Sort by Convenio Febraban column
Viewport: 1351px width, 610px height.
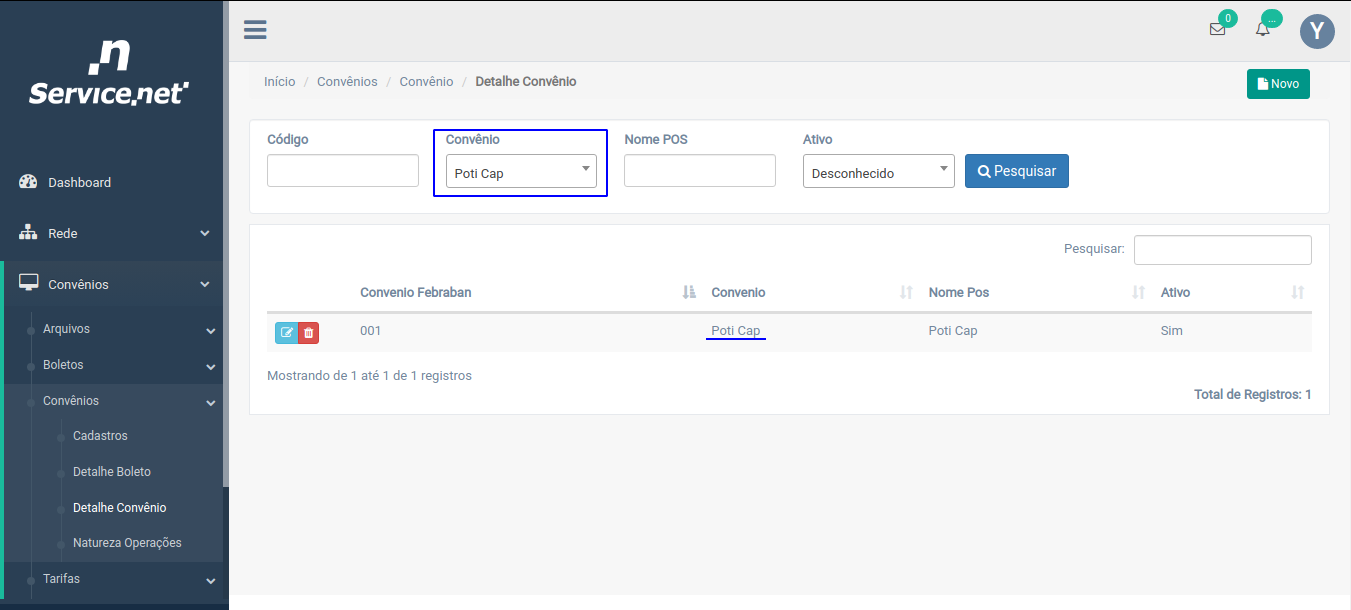(x=416, y=293)
